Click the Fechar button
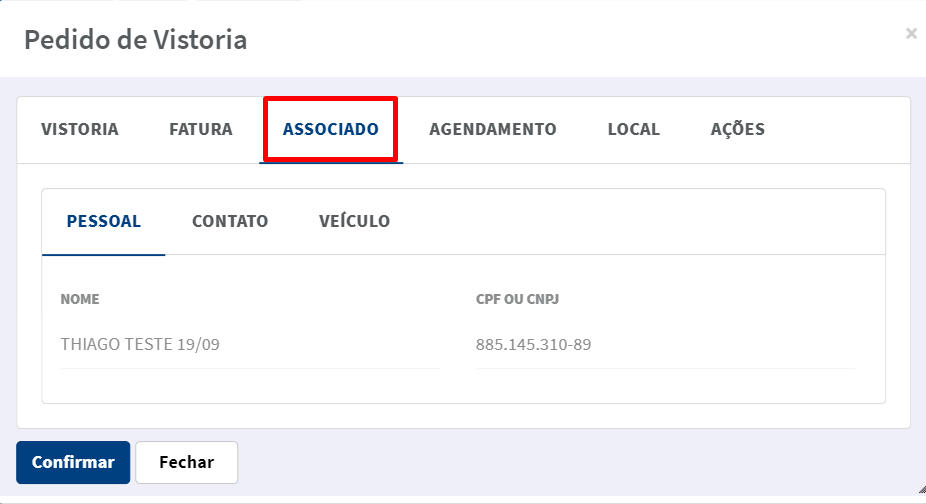 (x=187, y=462)
